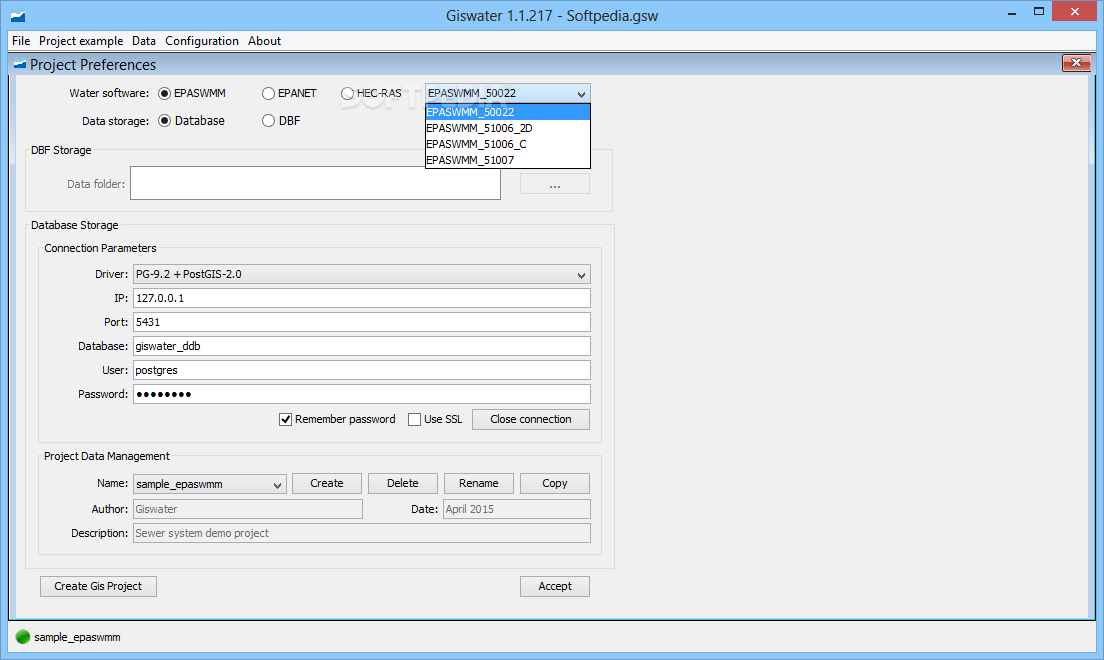Image resolution: width=1104 pixels, height=660 pixels.
Task: Click the Copy project button
Action: 555,483
